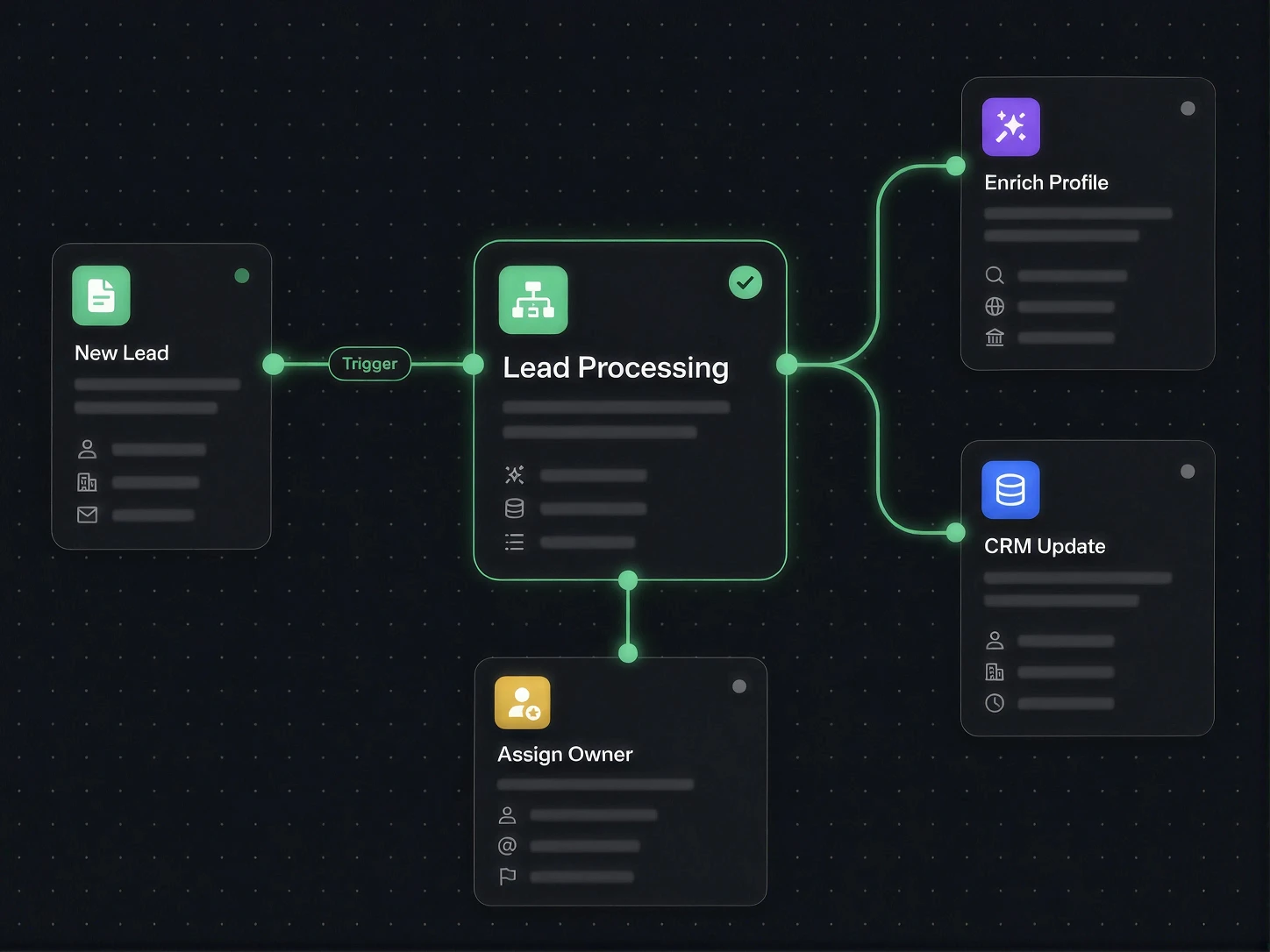
Task: Select the New Lead output connector port
Action: click(274, 364)
